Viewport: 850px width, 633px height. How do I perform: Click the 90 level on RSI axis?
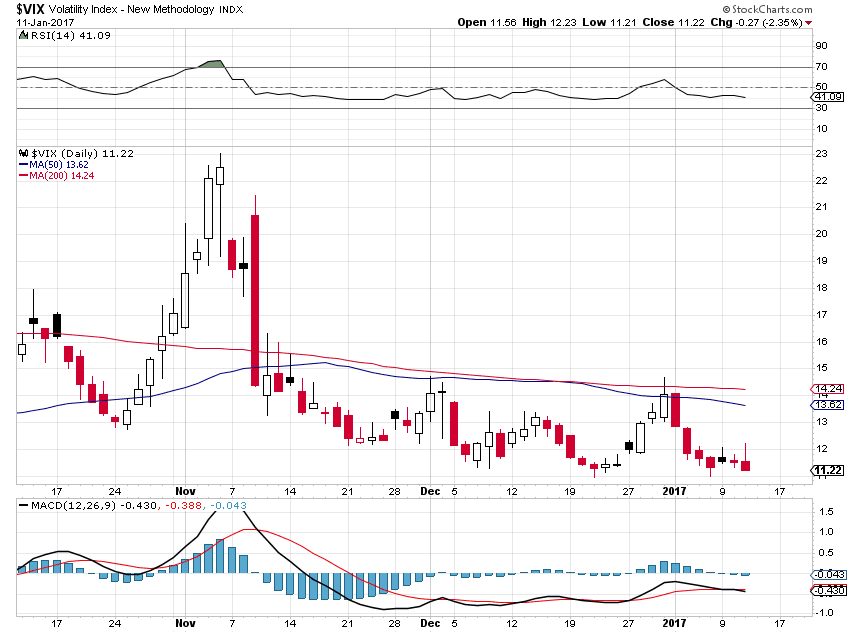tap(822, 46)
